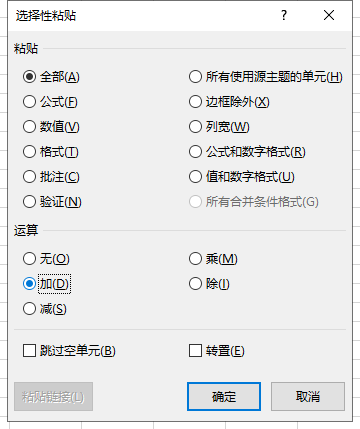
Task: Confirm with the 确定 button
Action: [x=224, y=396]
